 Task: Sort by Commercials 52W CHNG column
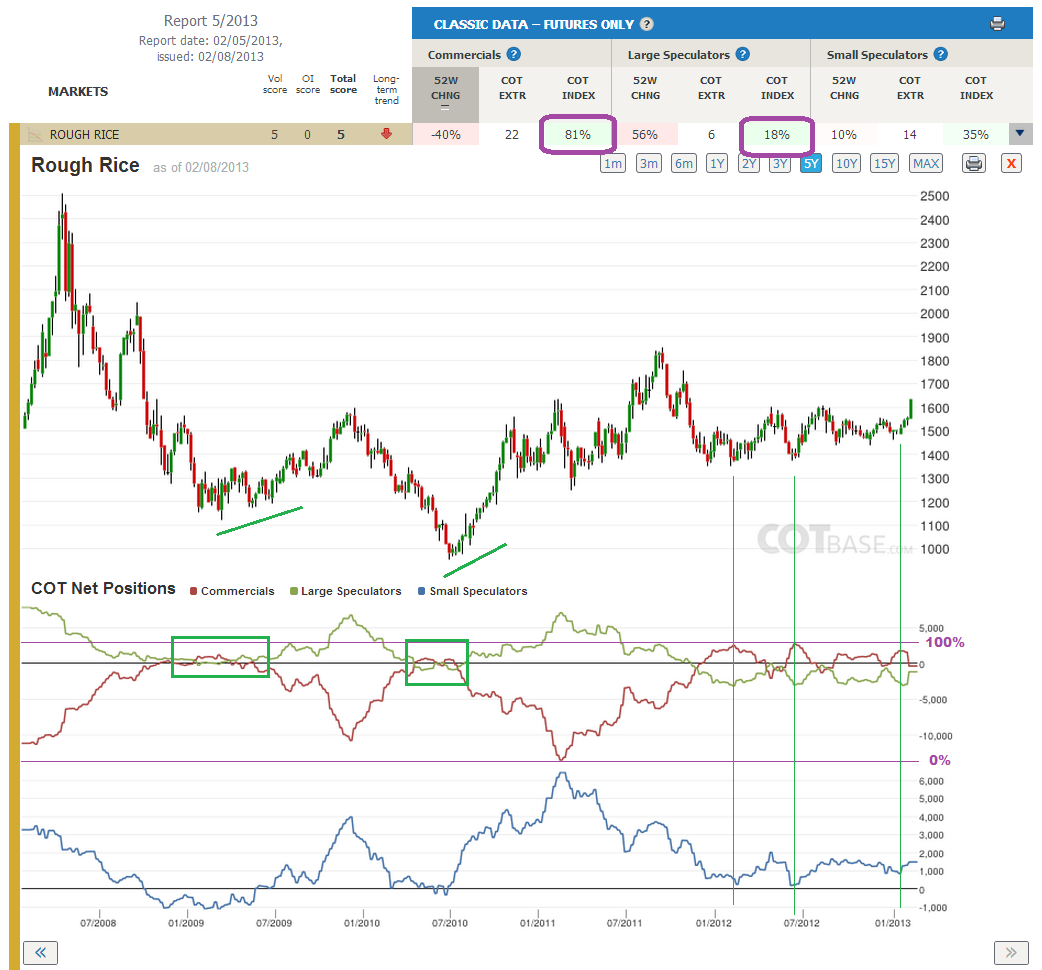445,94
